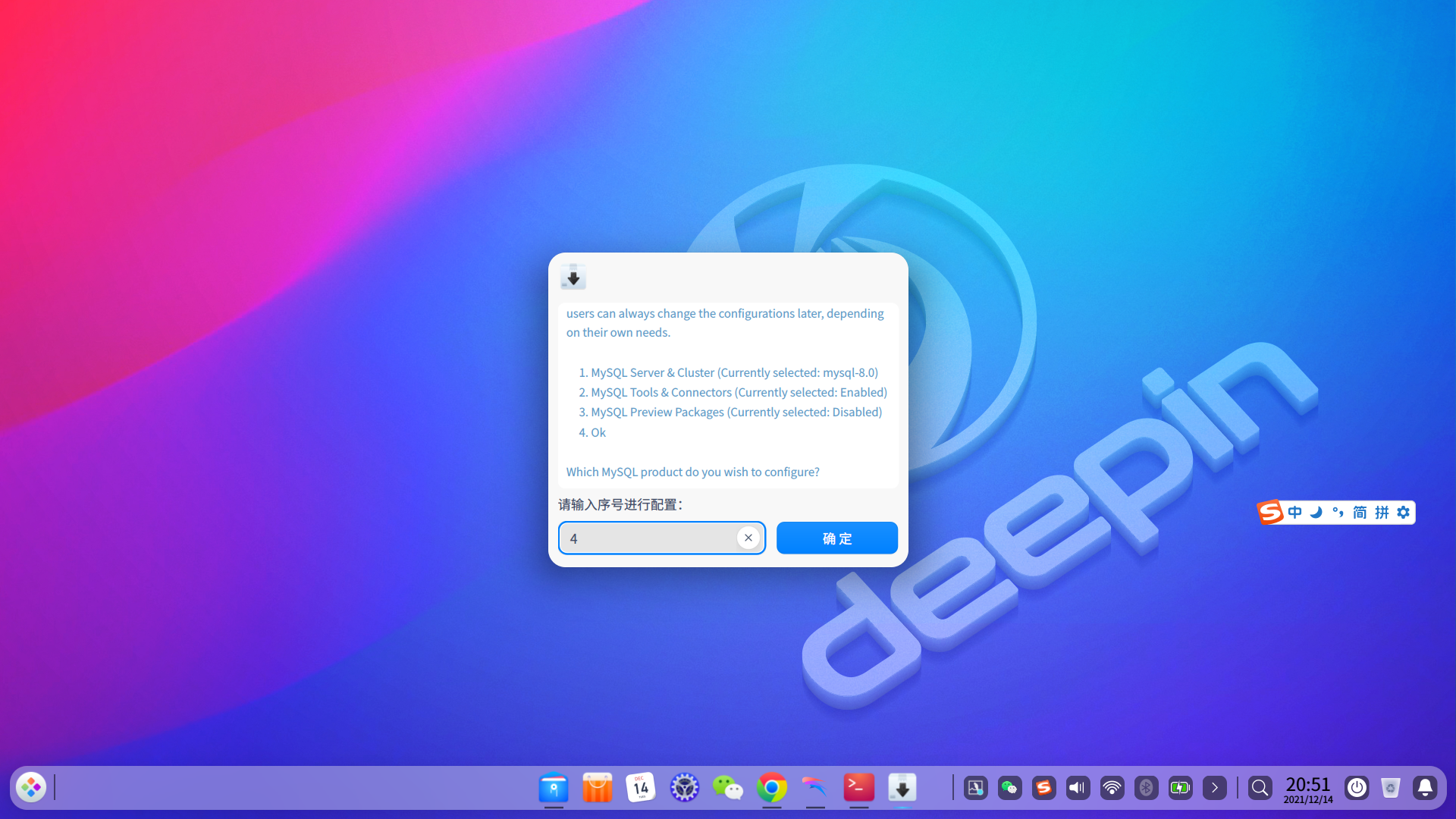Open the Control Center gear icon
The image size is (1456, 819).
pos(684,788)
